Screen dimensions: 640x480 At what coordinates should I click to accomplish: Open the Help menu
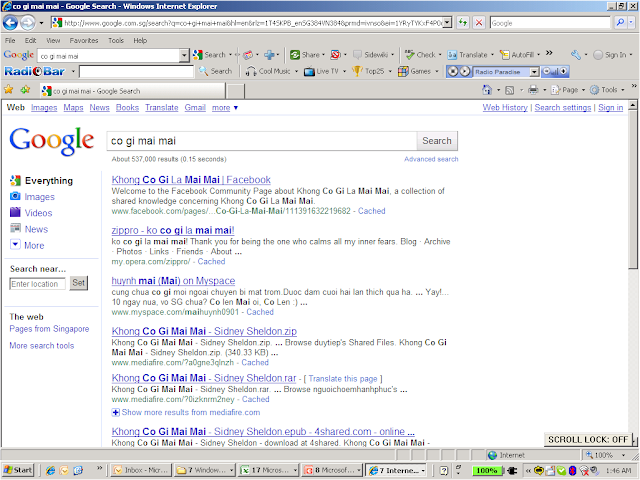(140, 40)
